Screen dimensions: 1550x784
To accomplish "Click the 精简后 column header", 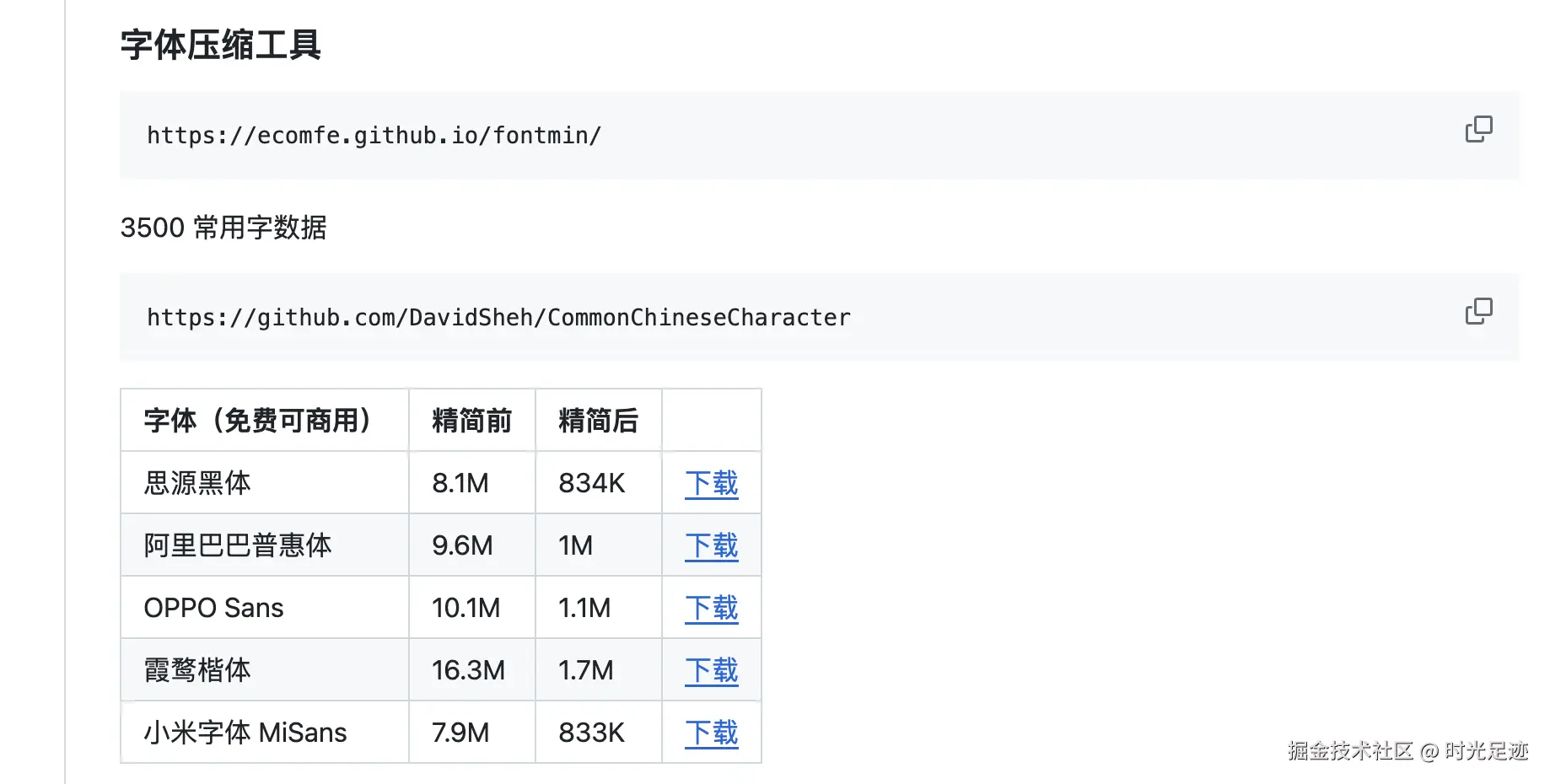I will [598, 421].
